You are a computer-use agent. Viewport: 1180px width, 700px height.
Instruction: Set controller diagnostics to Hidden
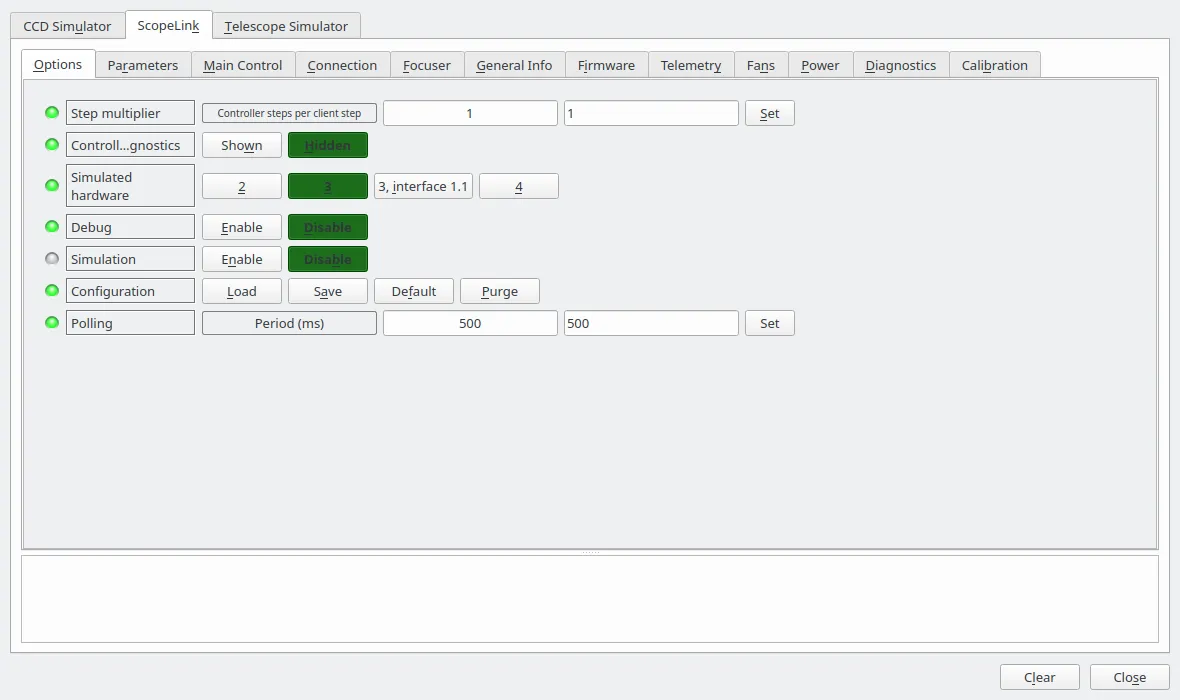(328, 145)
